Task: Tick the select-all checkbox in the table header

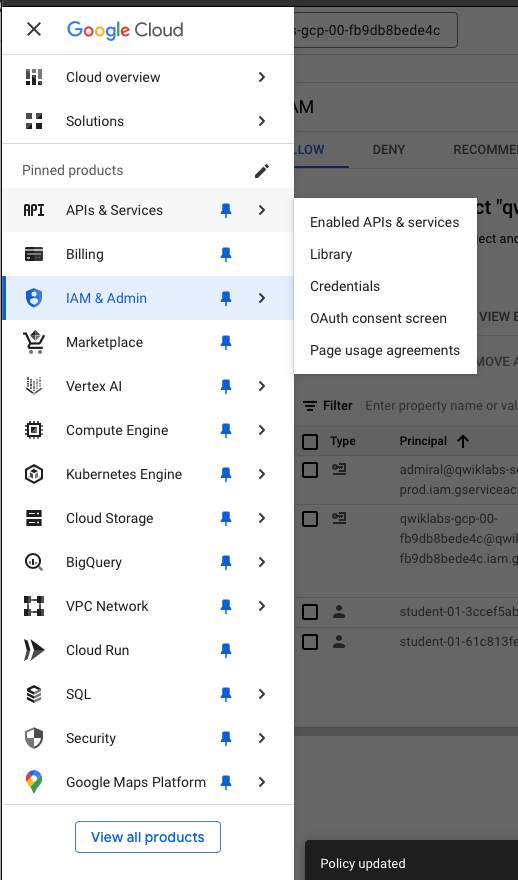Action: [x=310, y=442]
